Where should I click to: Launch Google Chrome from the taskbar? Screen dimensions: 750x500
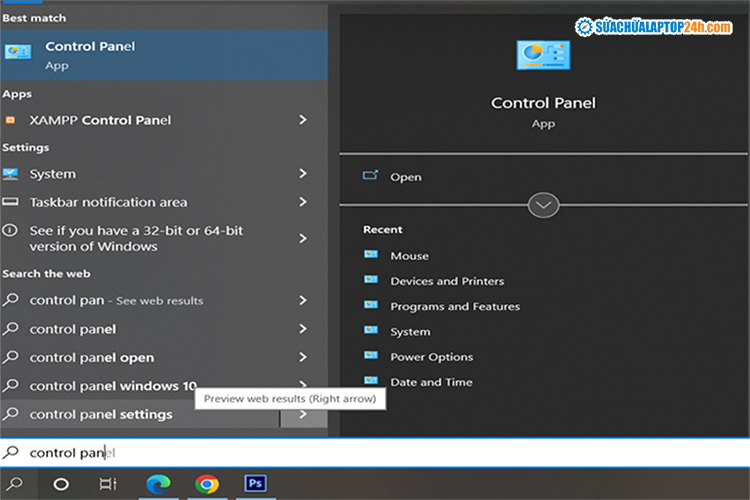pyautogui.click(x=207, y=484)
